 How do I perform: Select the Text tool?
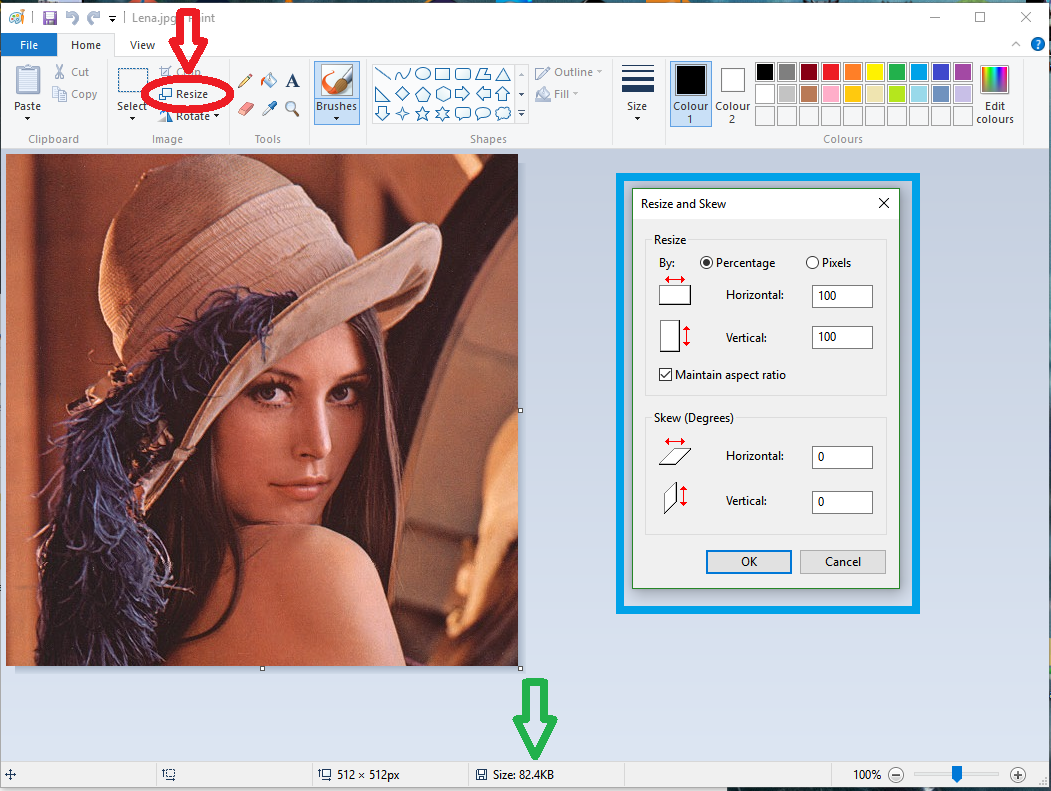pos(292,81)
